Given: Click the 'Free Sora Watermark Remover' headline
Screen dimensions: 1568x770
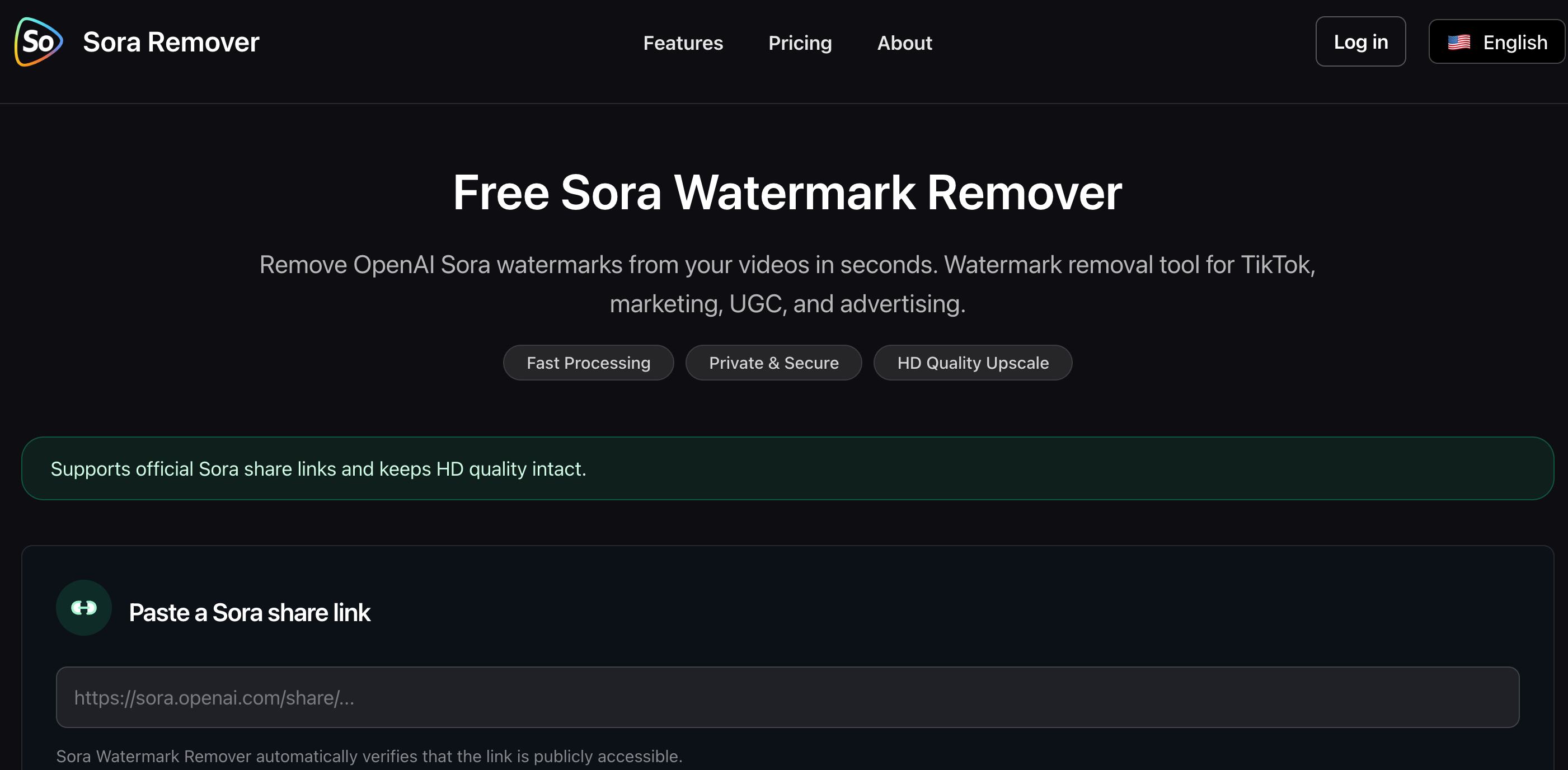Looking at the screenshot, I should tap(787, 193).
